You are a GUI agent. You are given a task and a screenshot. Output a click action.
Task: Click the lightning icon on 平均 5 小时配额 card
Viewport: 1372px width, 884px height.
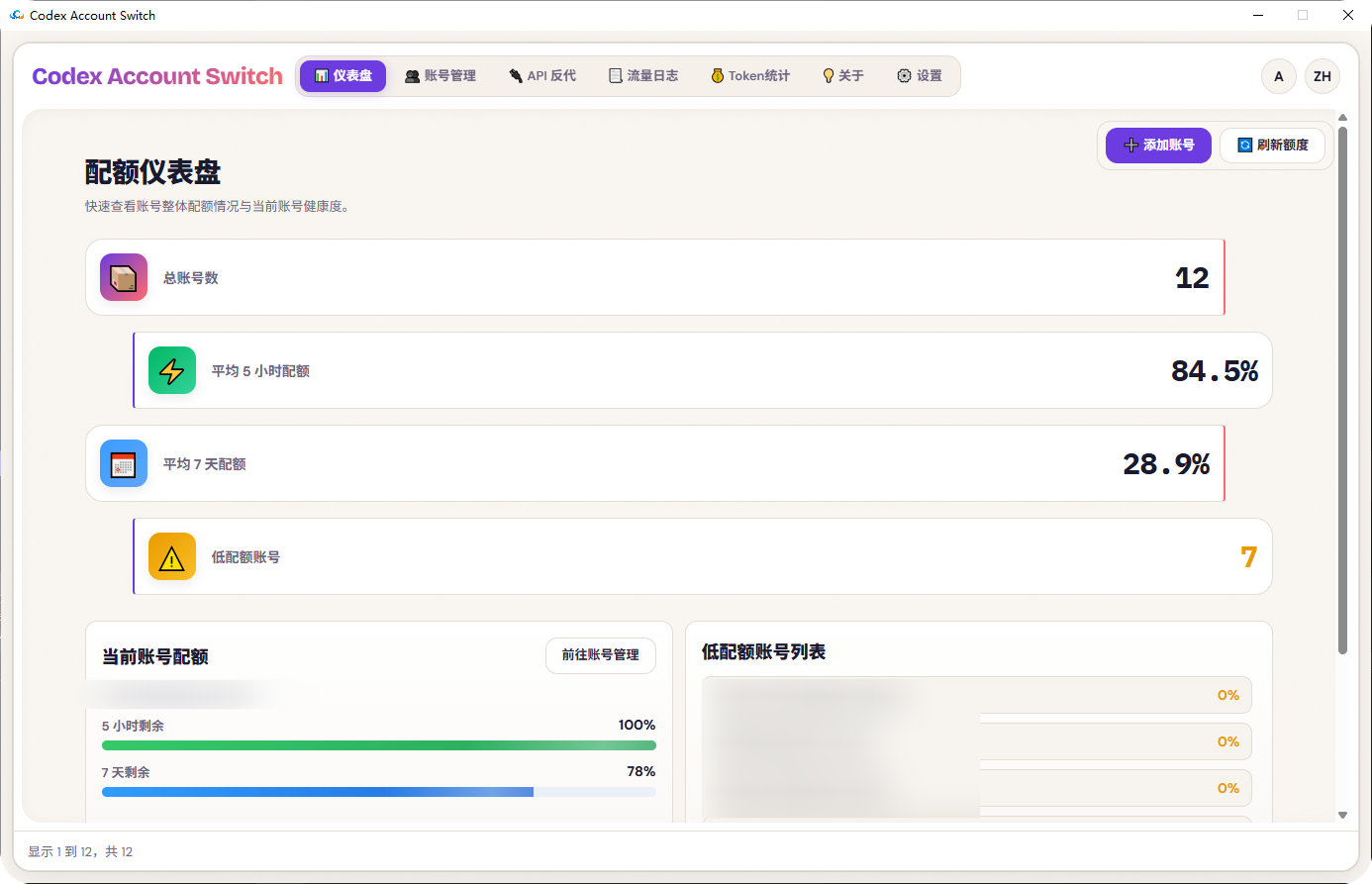point(172,370)
